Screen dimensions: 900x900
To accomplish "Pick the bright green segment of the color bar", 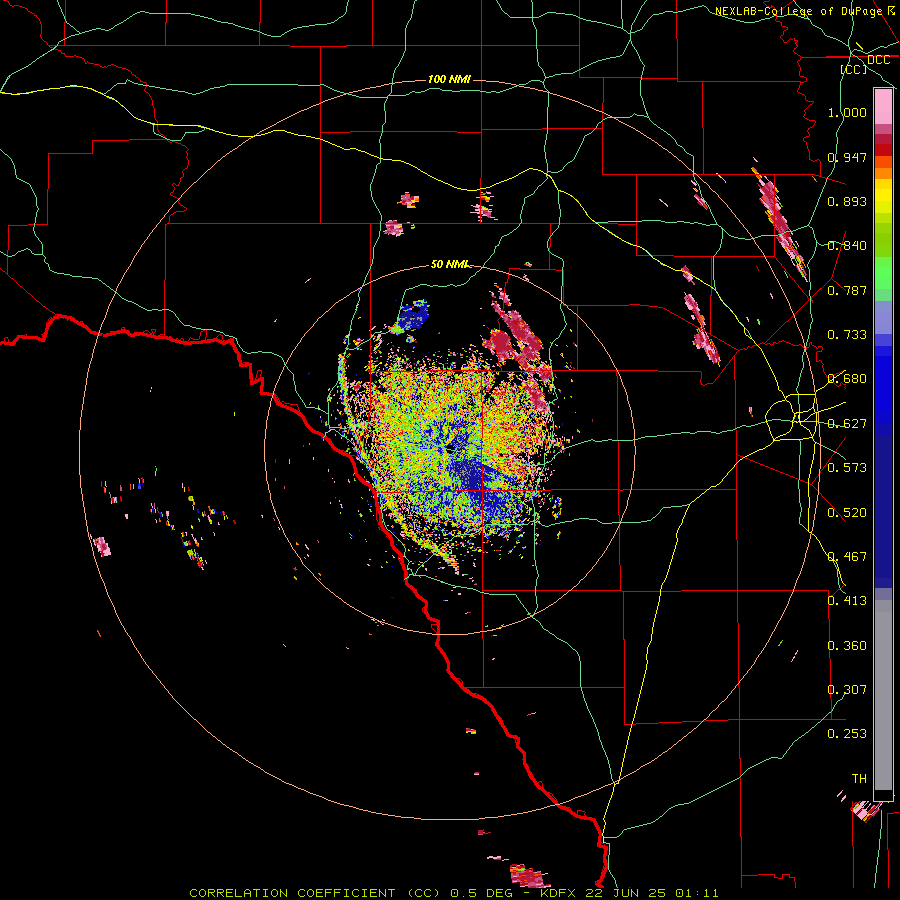I will tap(883, 273).
